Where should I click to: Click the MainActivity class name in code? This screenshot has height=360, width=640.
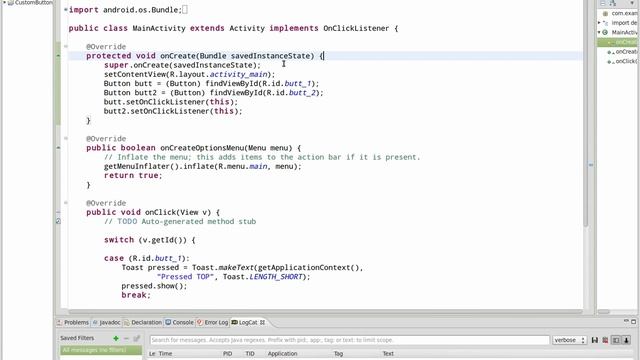[159, 28]
